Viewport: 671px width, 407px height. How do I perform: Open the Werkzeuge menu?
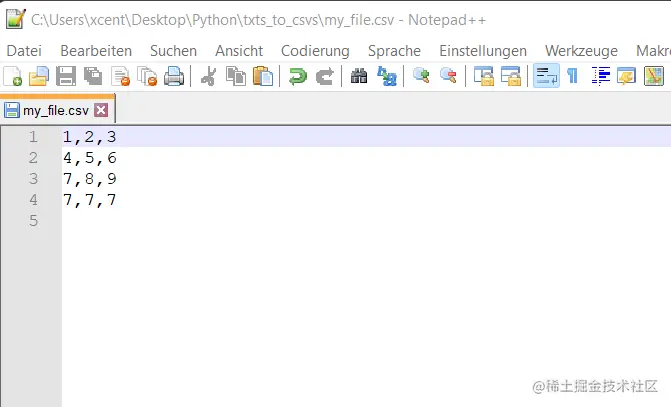[581, 51]
